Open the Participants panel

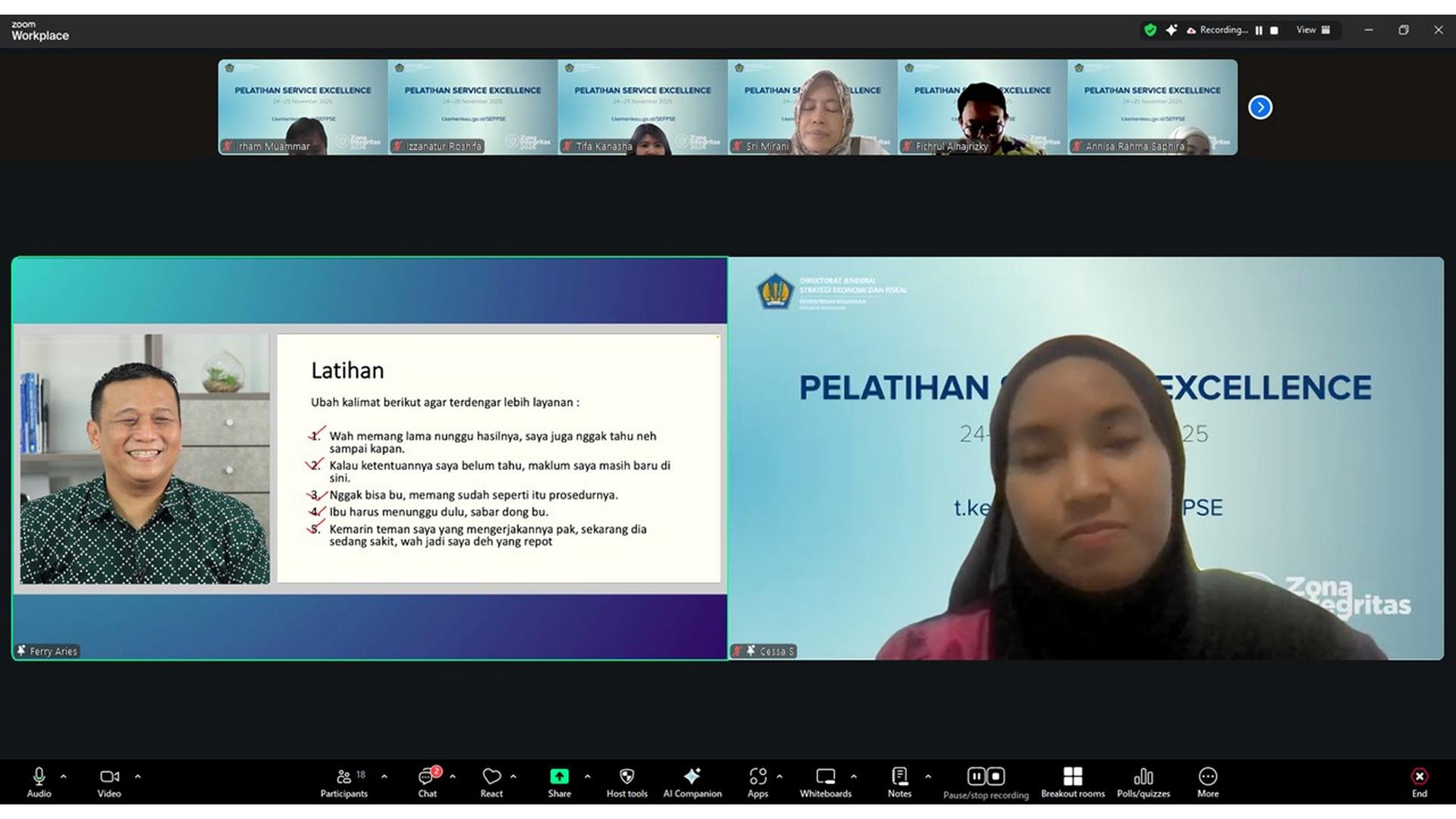click(x=344, y=782)
